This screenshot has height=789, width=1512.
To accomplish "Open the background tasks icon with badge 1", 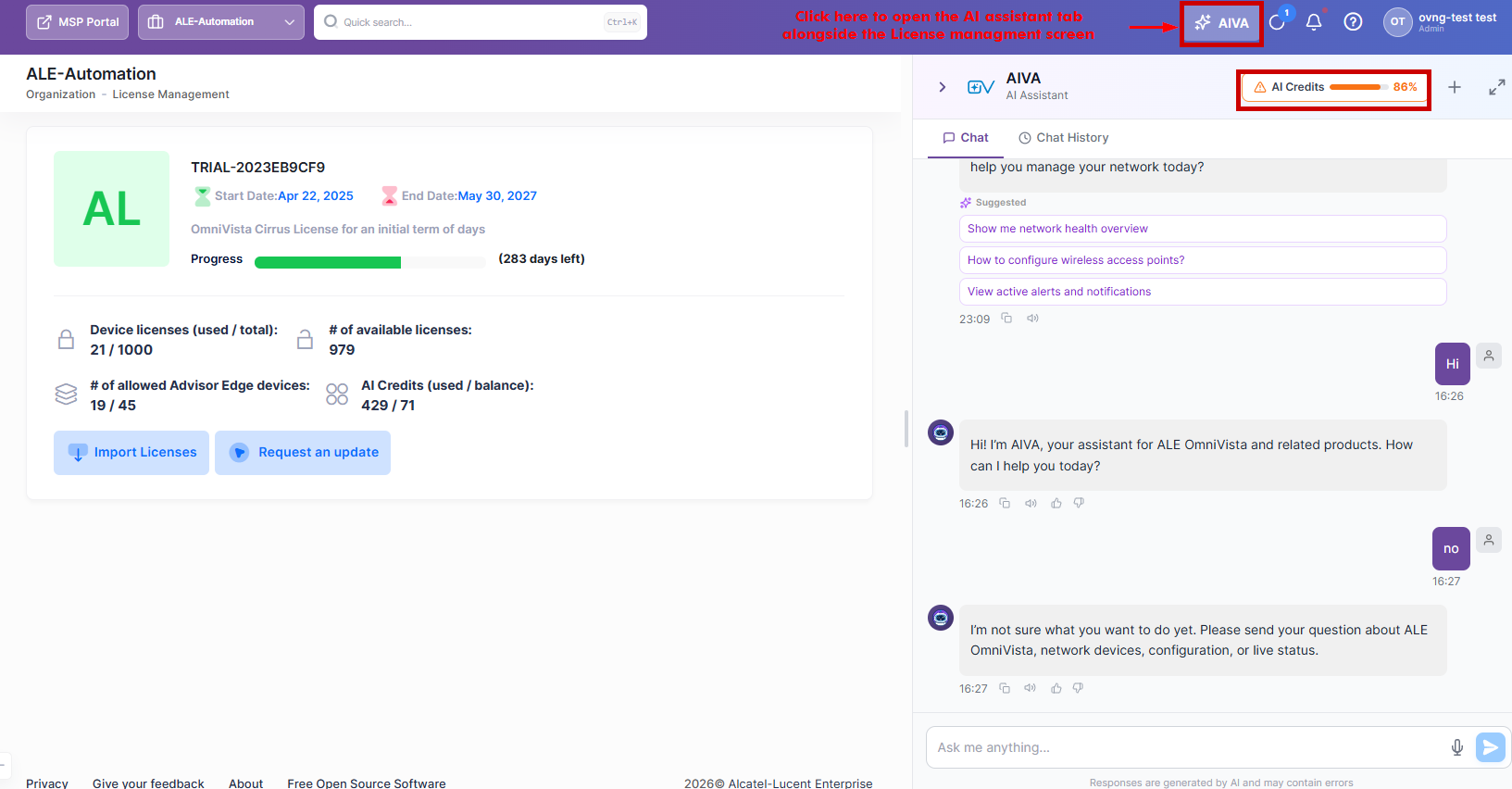I will pos(1278,21).
